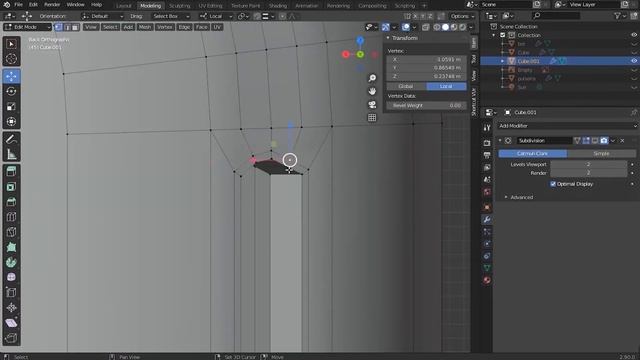Activate the Scale tool
640x360 pixels.
point(11,107)
